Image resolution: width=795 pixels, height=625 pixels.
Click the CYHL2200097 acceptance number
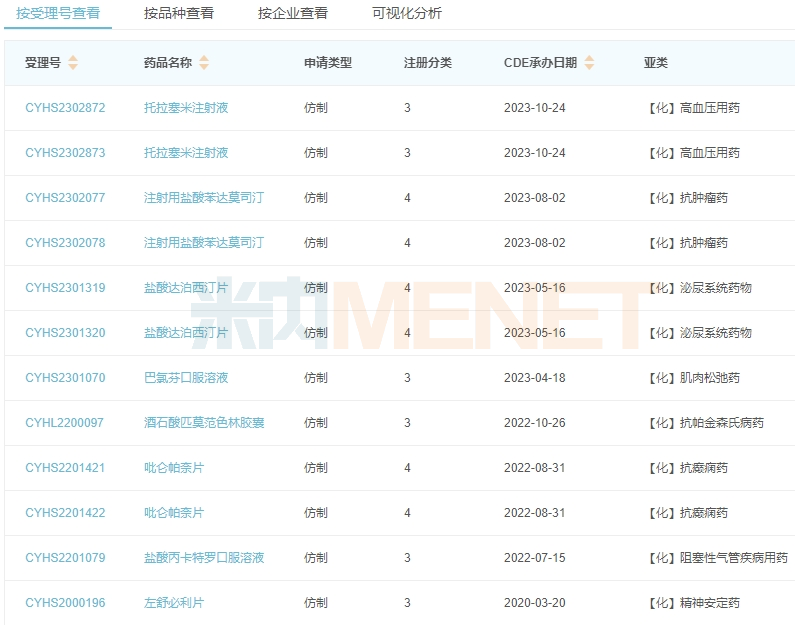click(64, 423)
